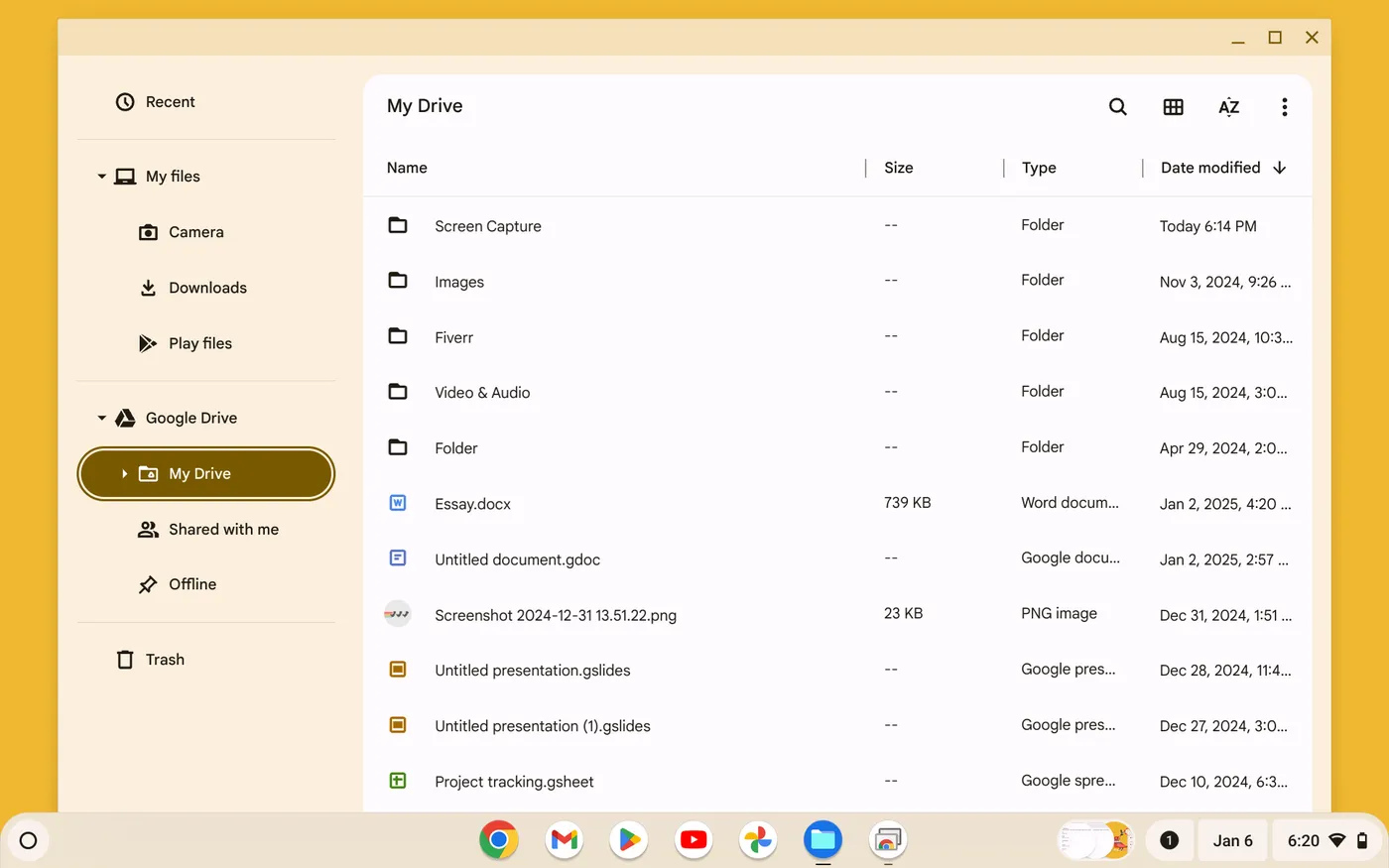This screenshot has width=1389, height=868.
Task: Select Essay.docx file name
Action: coord(472,504)
